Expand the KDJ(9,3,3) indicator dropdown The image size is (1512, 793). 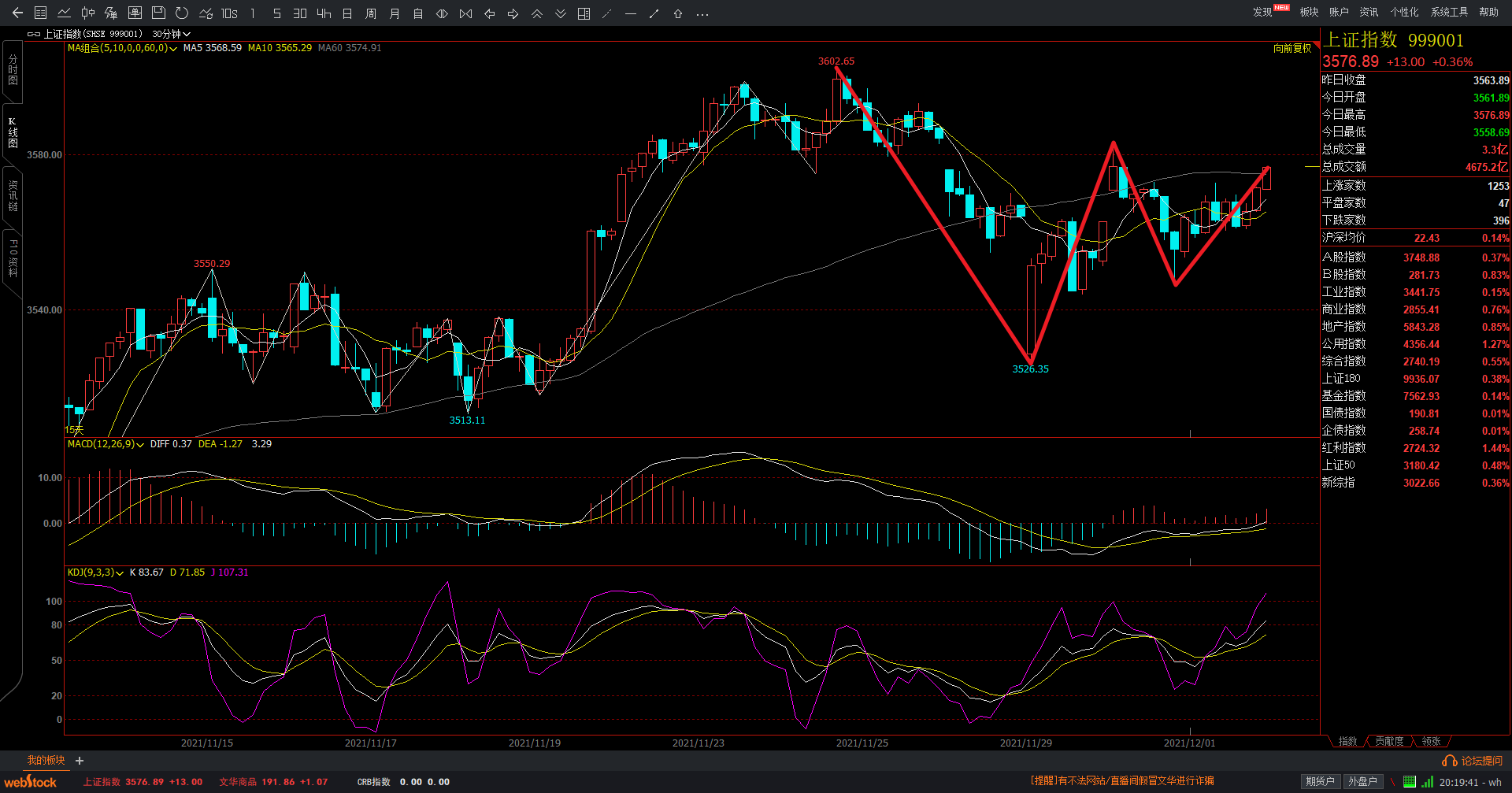120,573
